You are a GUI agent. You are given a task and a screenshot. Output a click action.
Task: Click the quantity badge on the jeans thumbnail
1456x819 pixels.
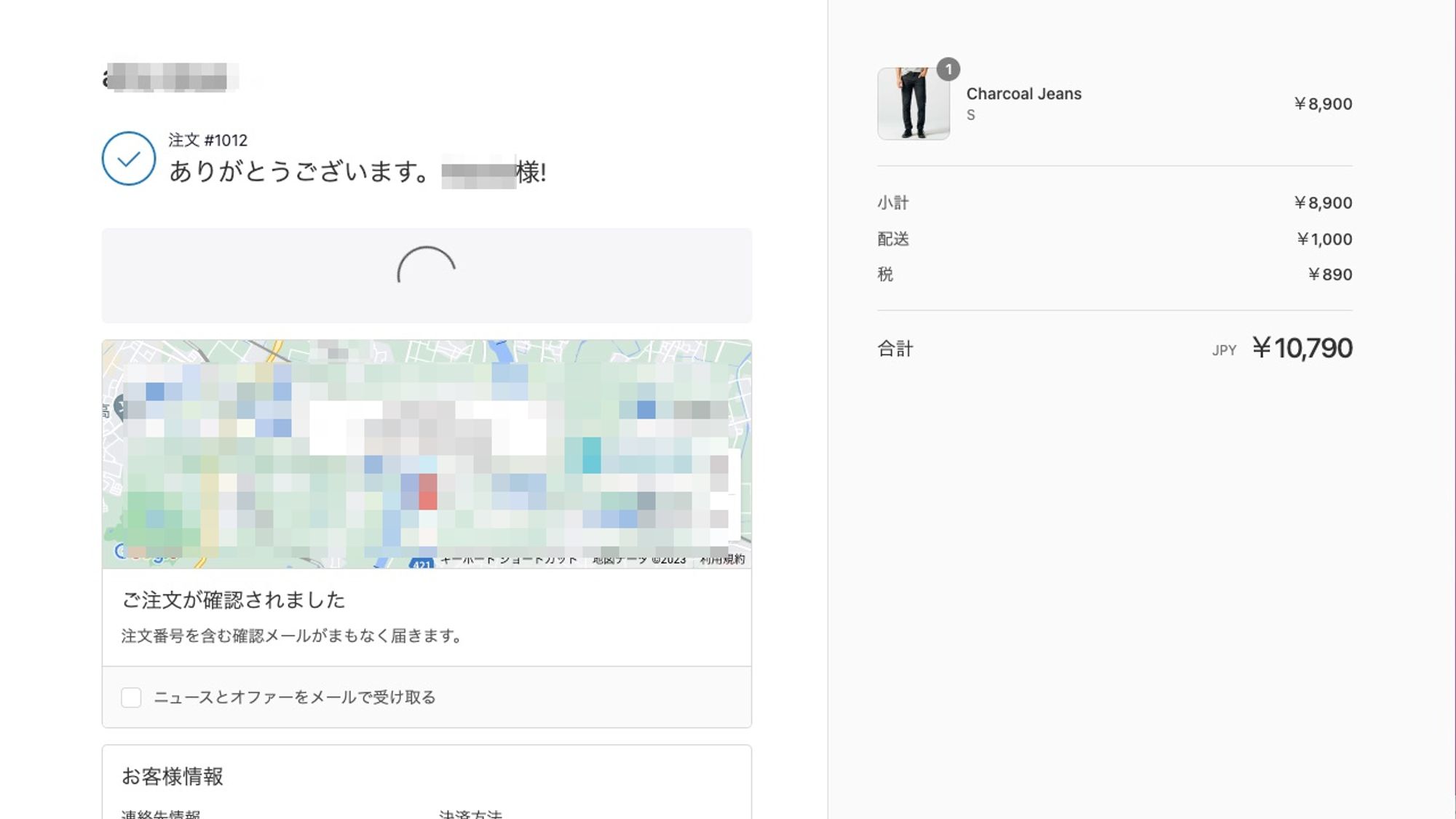point(948,70)
